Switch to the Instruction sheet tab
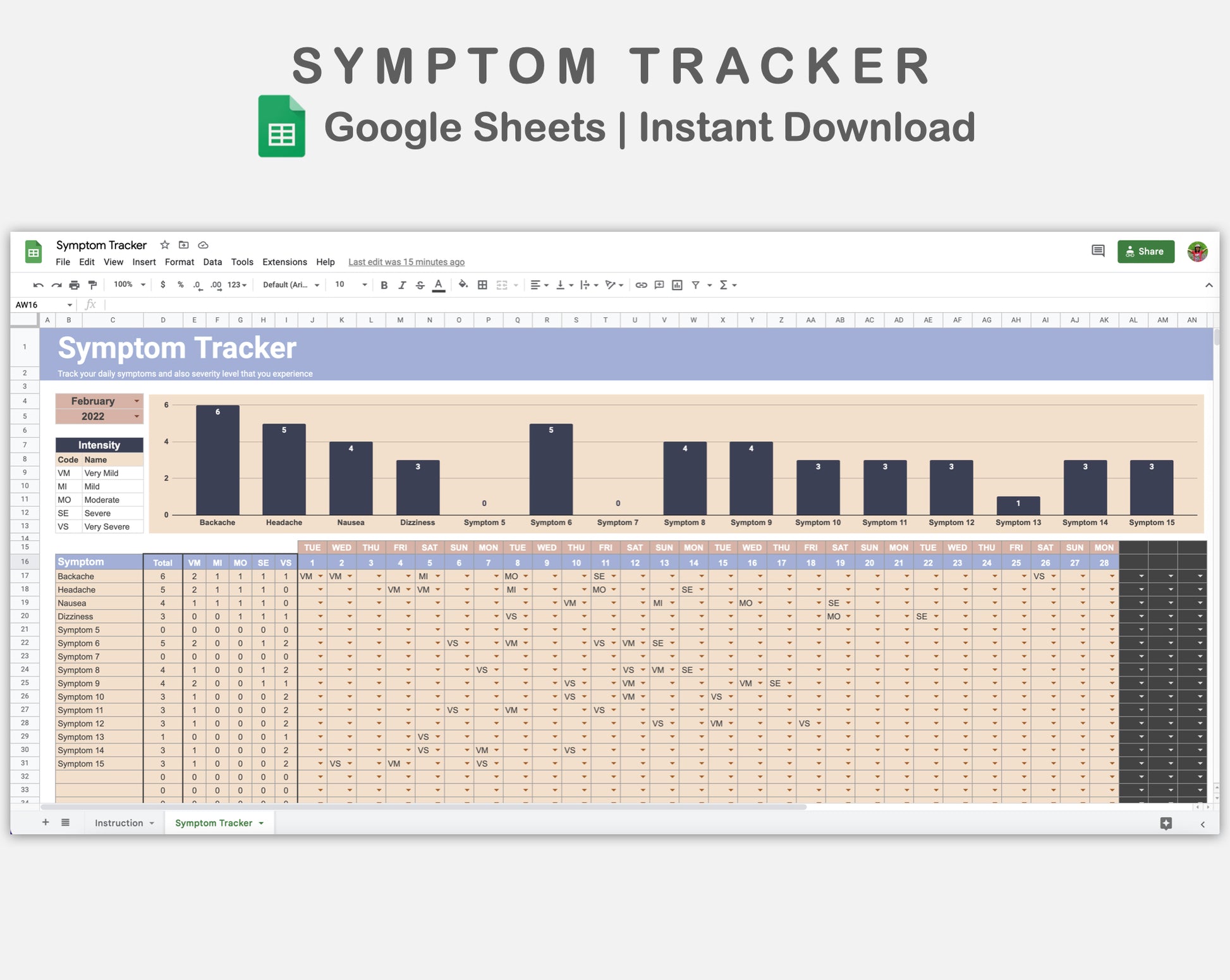This screenshot has width=1230, height=980. 119,823
